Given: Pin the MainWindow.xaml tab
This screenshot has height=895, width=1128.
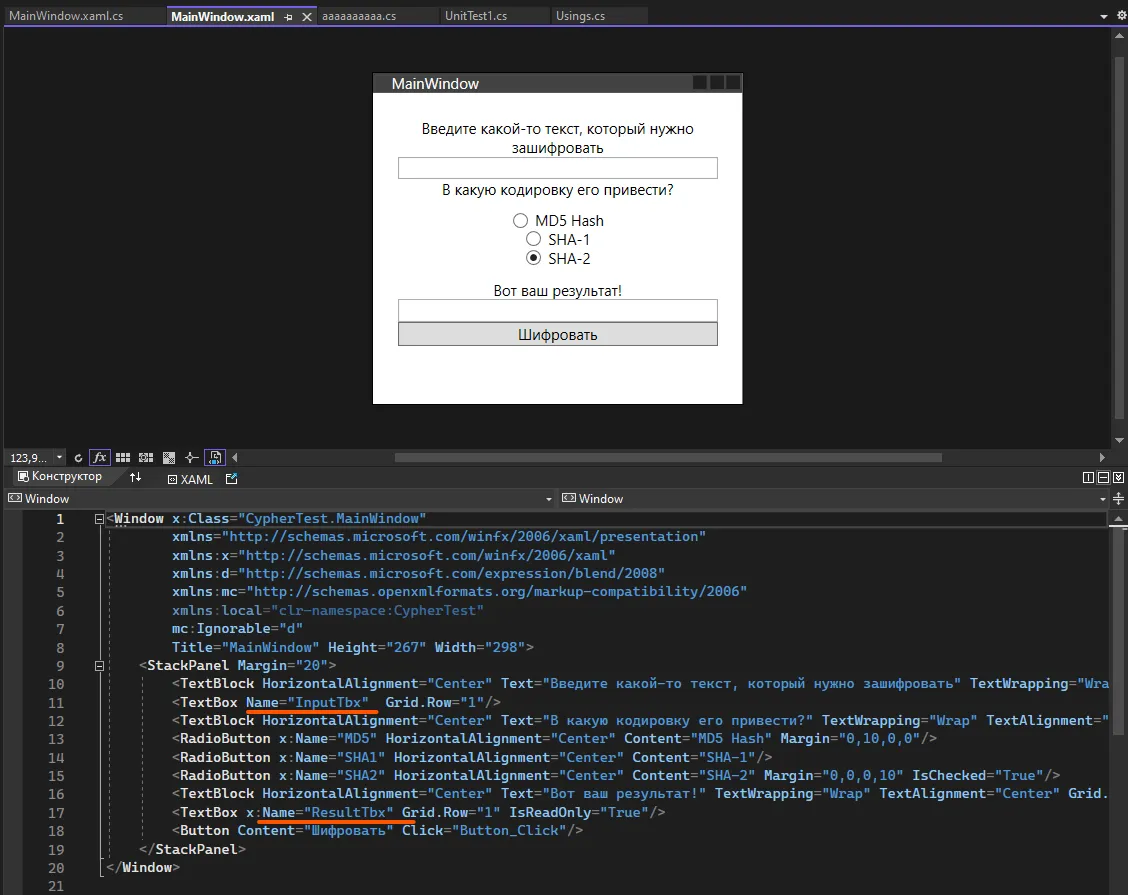Looking at the screenshot, I should [288, 17].
